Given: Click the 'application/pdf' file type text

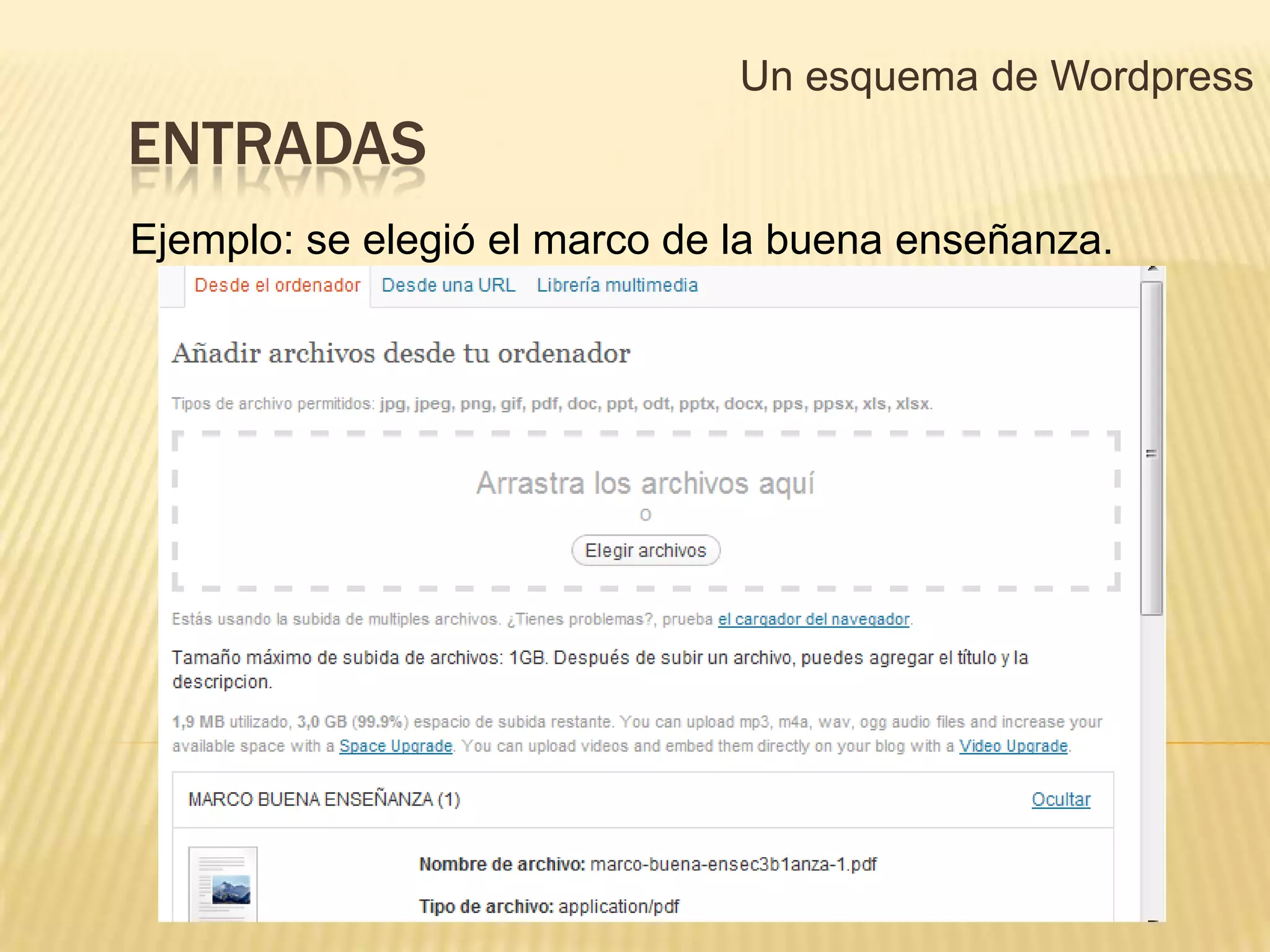Looking at the screenshot, I should [x=619, y=907].
